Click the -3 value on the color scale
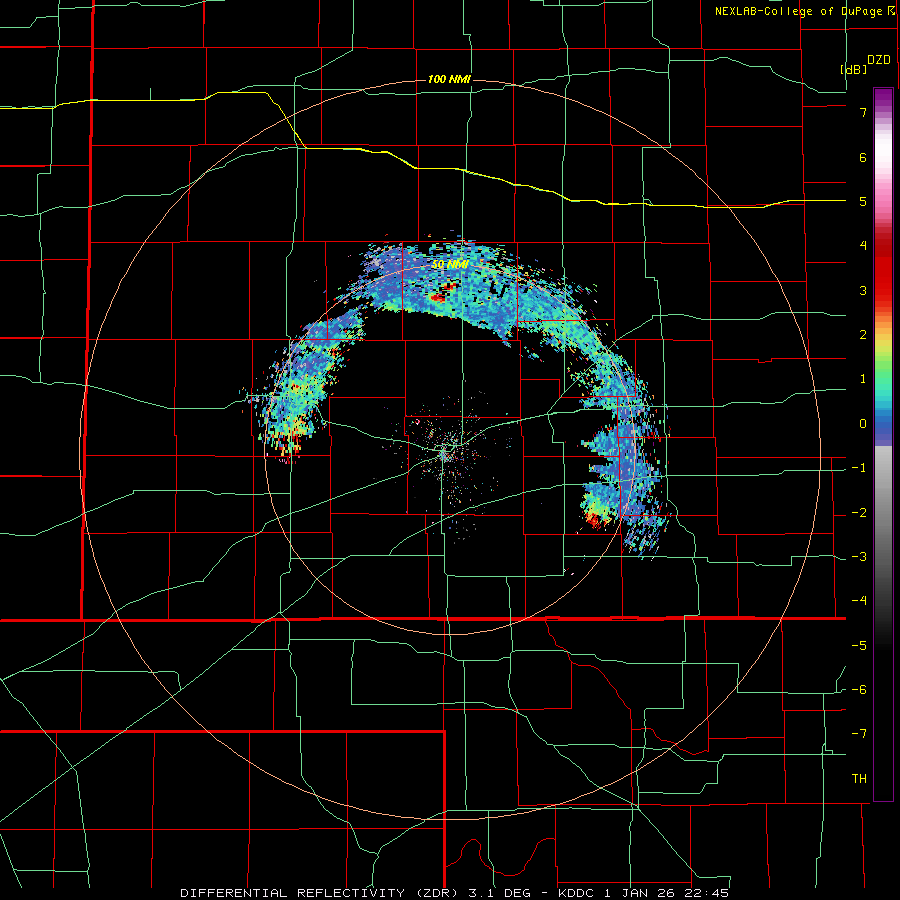The height and width of the screenshot is (900, 900). coord(859,557)
